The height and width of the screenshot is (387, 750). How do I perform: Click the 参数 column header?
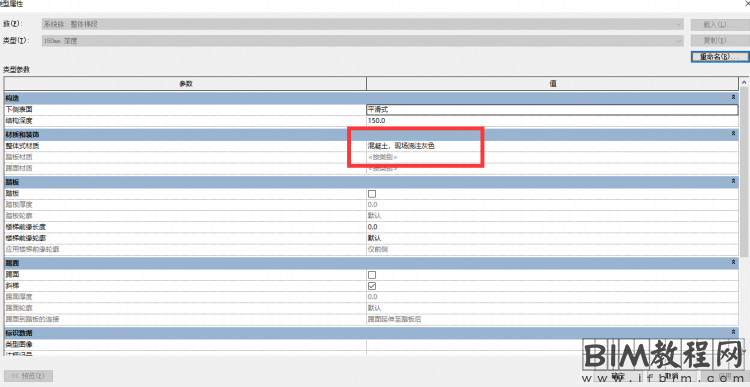[x=186, y=83]
